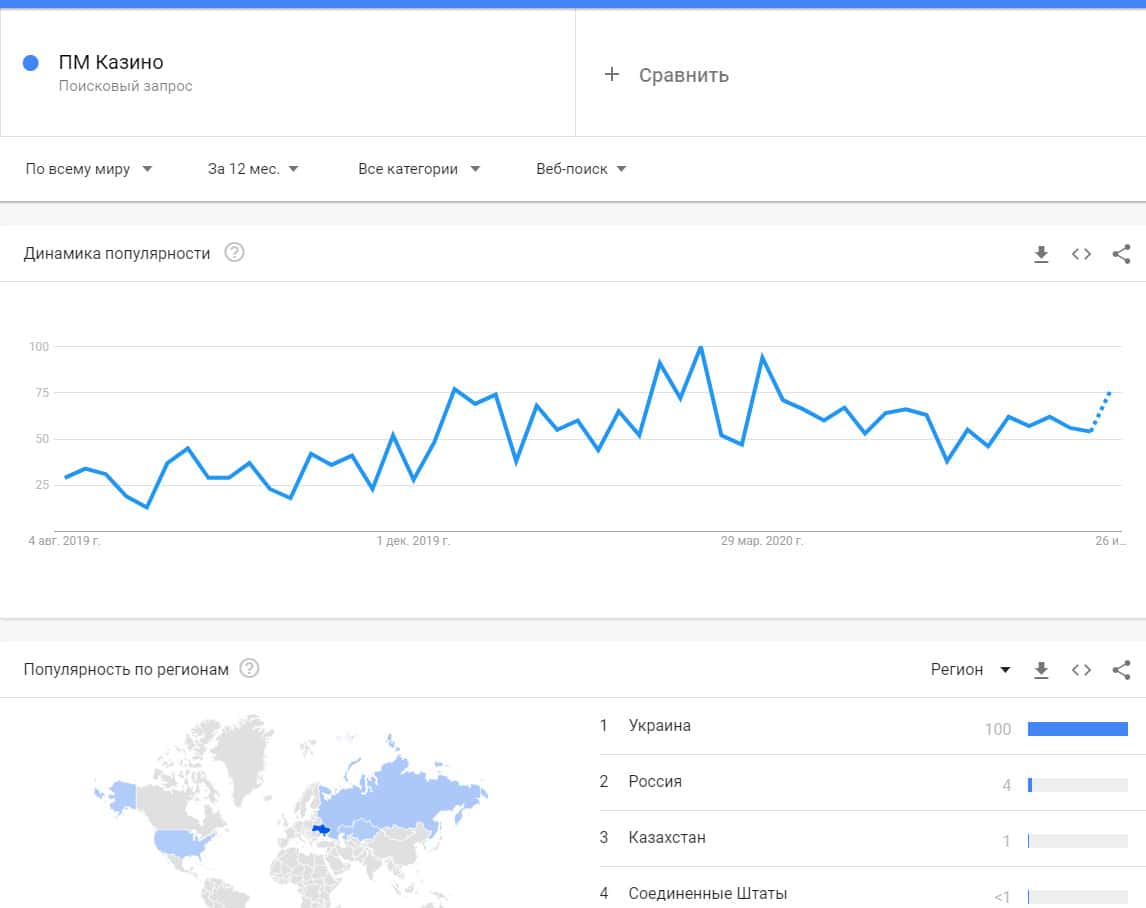Expand the За 12 мес. time range dropdown

(253, 169)
